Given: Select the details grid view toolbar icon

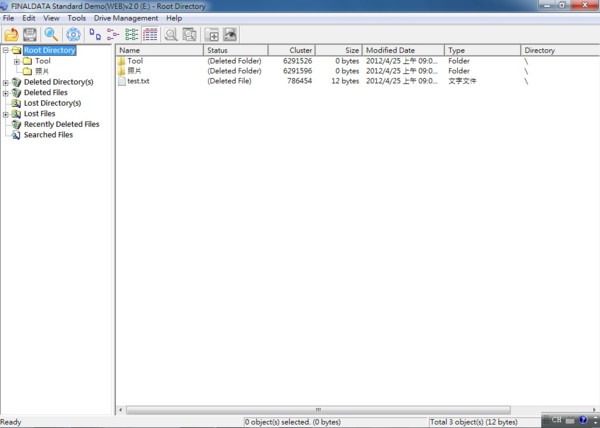Looking at the screenshot, I should [150, 35].
